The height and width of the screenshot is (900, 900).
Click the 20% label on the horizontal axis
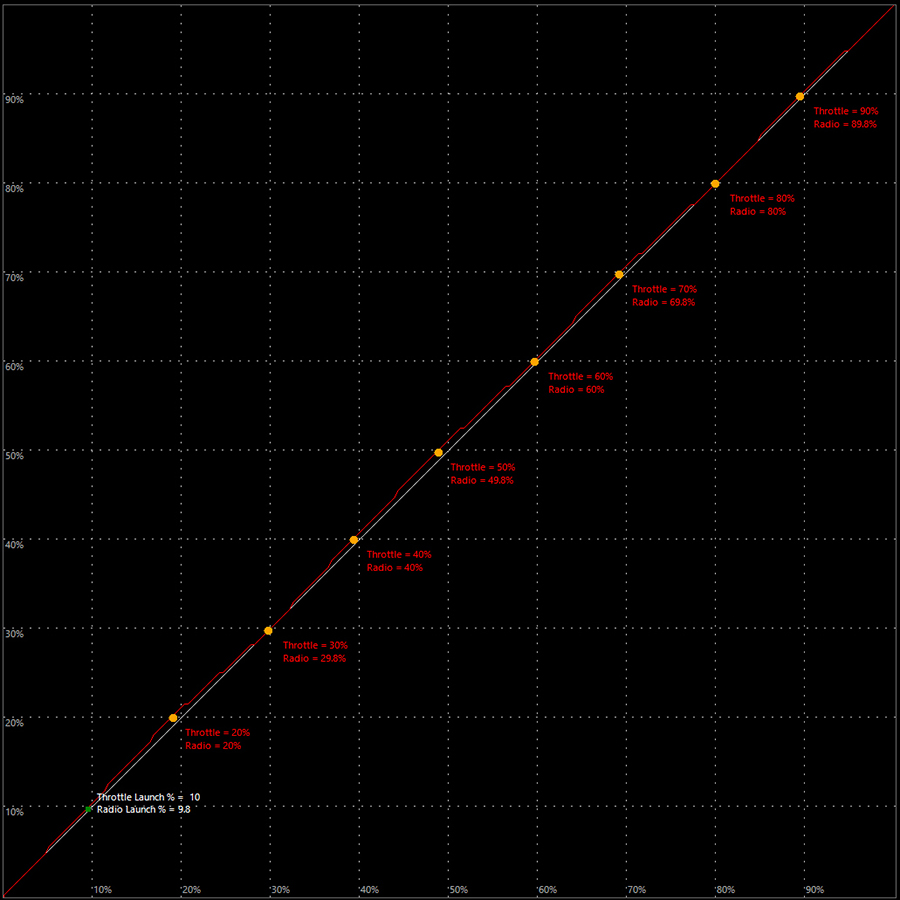tap(192, 890)
